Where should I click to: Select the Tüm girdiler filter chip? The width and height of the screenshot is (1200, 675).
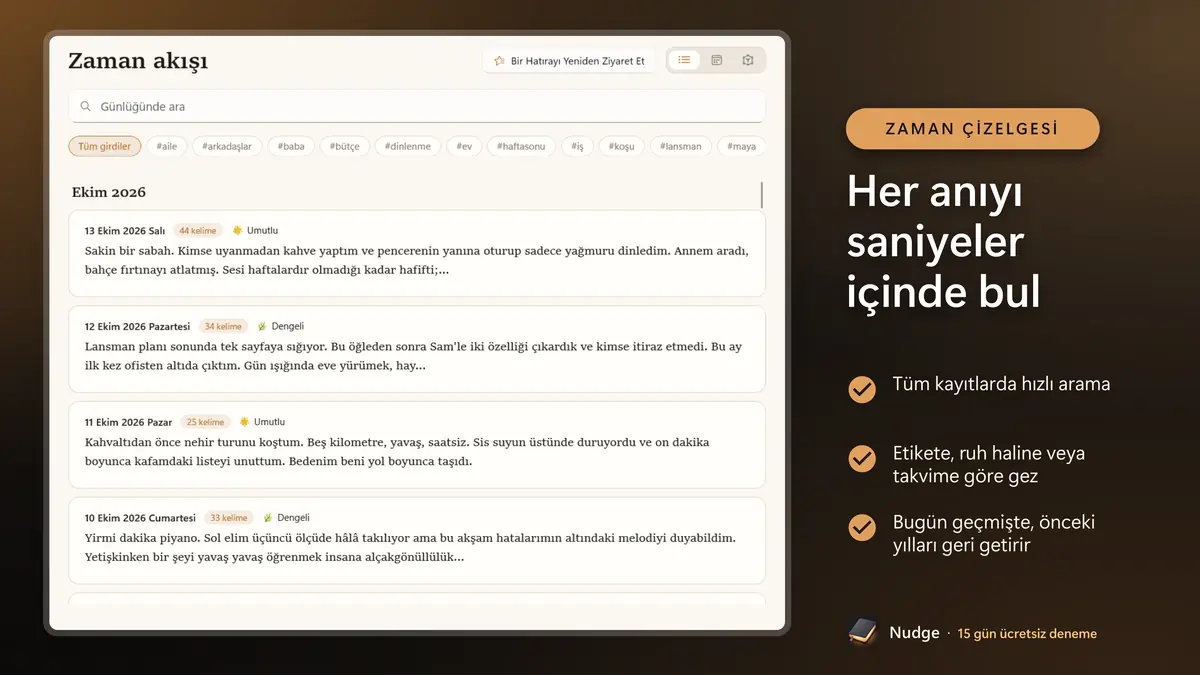[x=105, y=146]
